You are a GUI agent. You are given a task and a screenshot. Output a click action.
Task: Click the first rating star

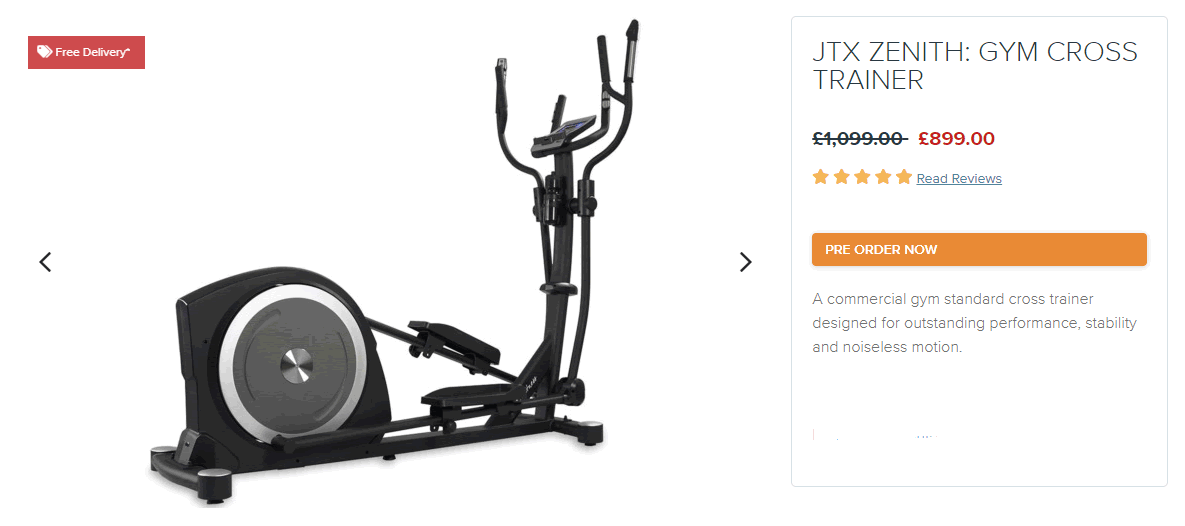coord(821,178)
